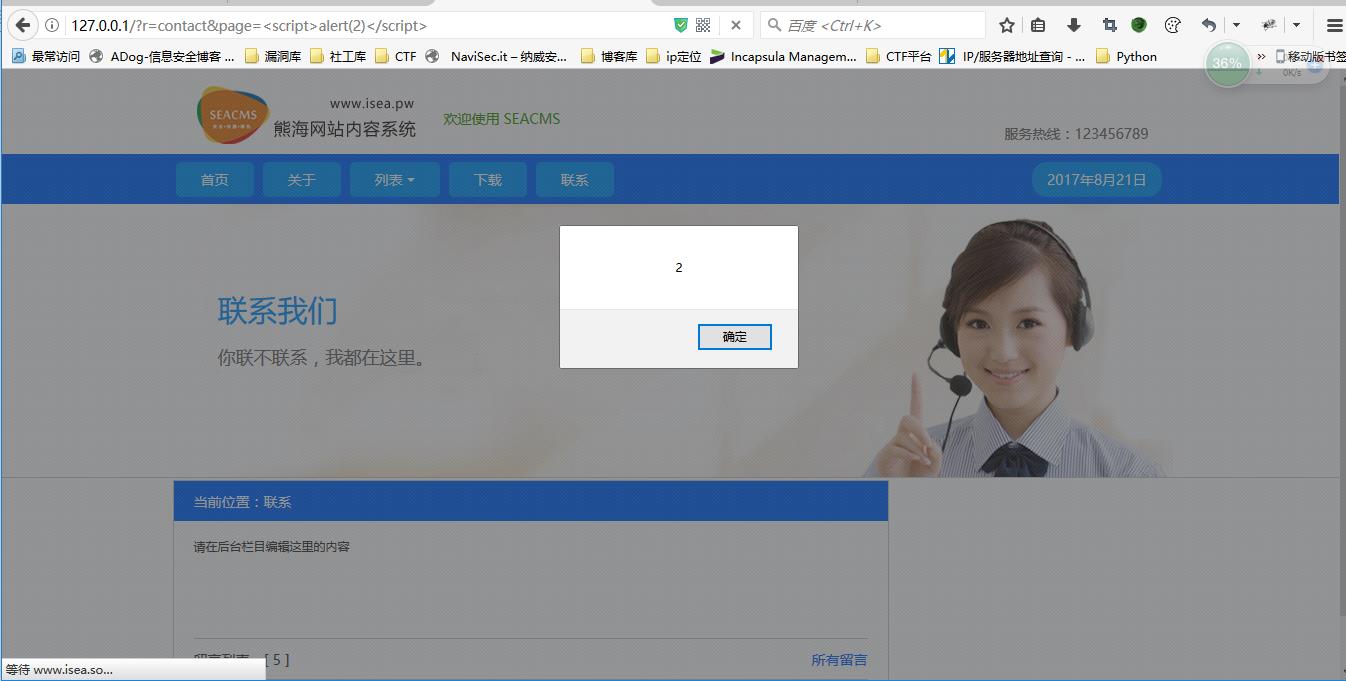1346x681 pixels.
Task: Open the IP/服务器地址查询 bookmark
Action: click(x=1012, y=57)
